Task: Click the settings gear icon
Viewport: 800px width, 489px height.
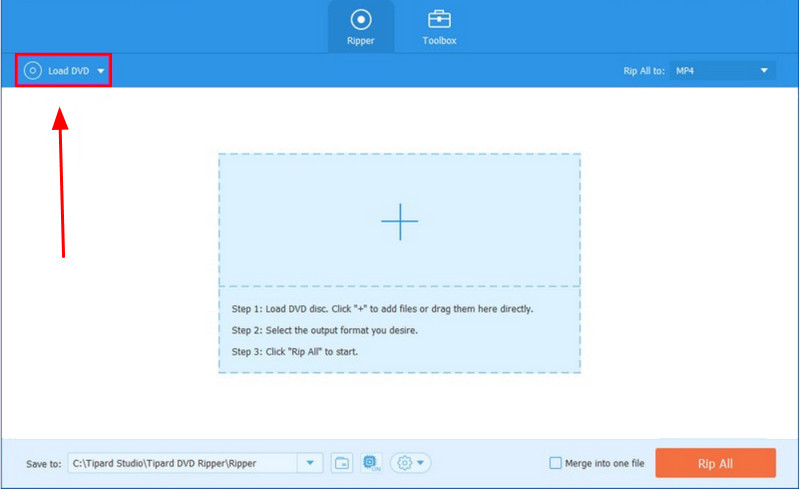Action: click(x=404, y=463)
